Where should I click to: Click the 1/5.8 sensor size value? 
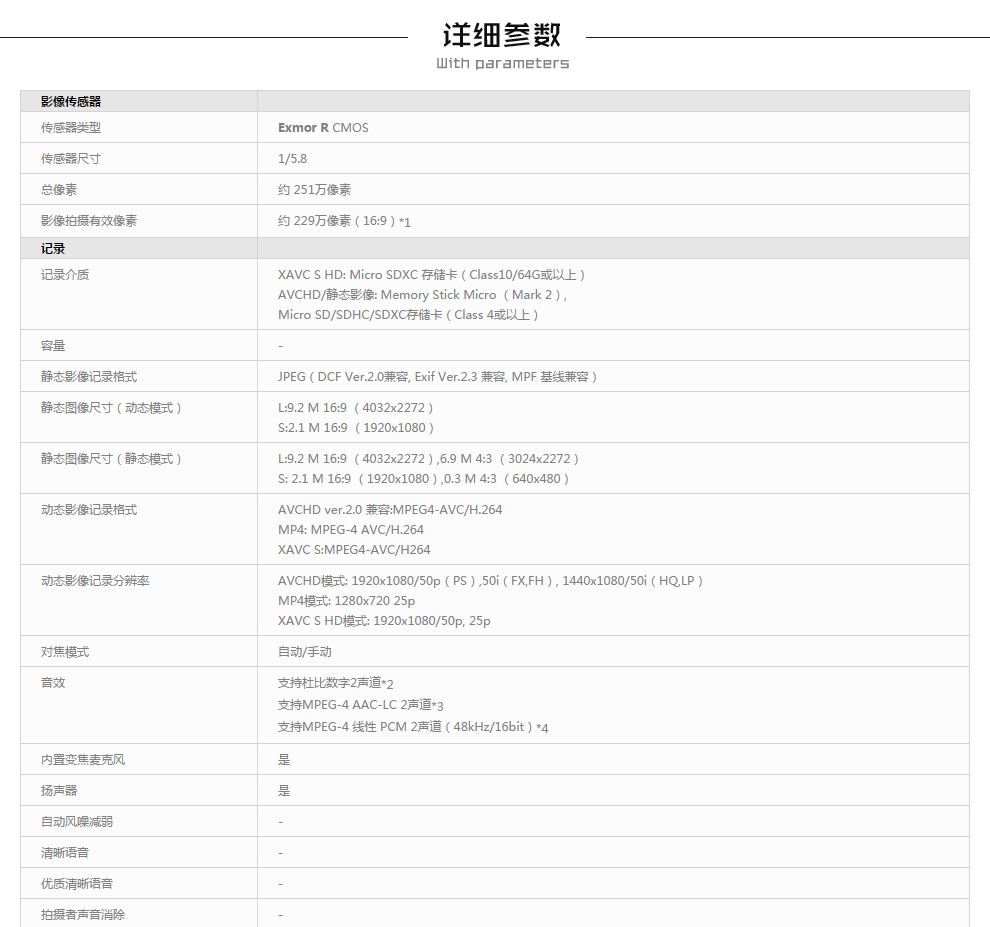click(x=292, y=158)
